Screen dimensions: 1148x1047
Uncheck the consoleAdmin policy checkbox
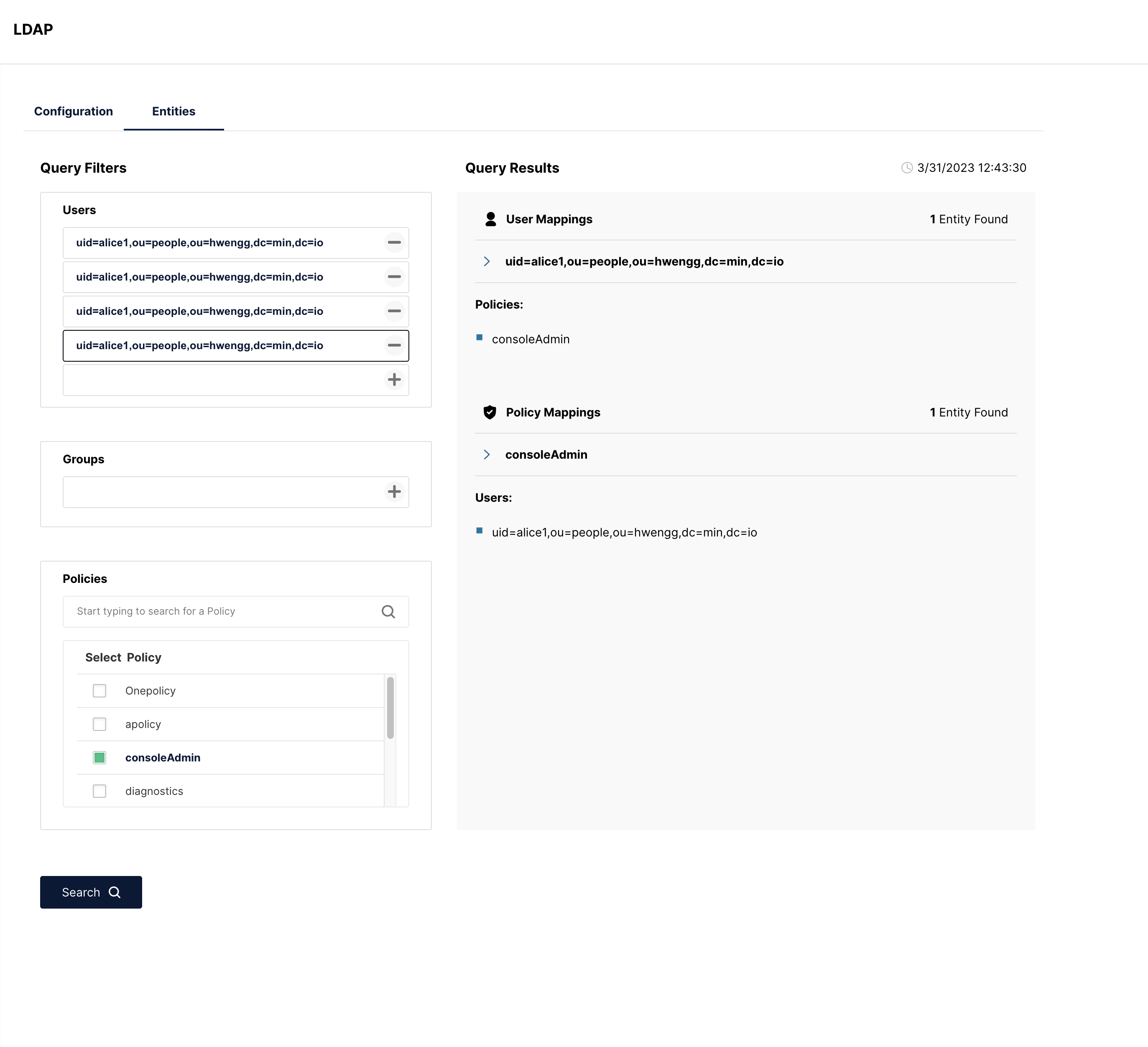click(99, 758)
